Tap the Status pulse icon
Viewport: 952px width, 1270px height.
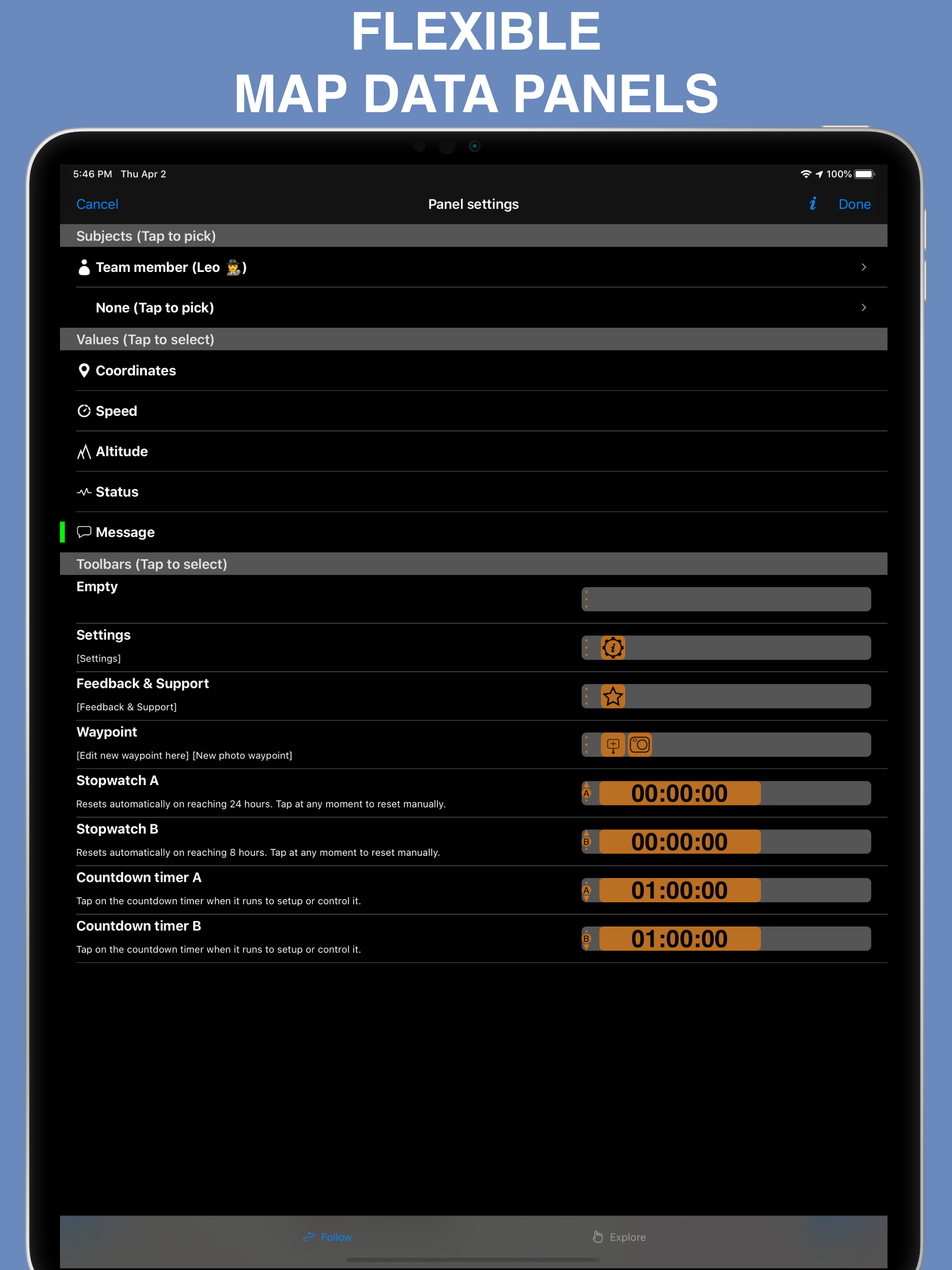(84, 492)
